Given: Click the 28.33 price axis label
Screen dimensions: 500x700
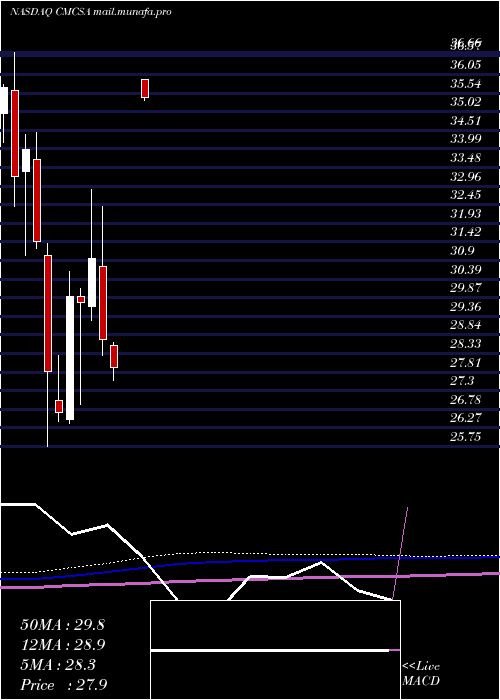Looking at the screenshot, I should [x=465, y=343].
